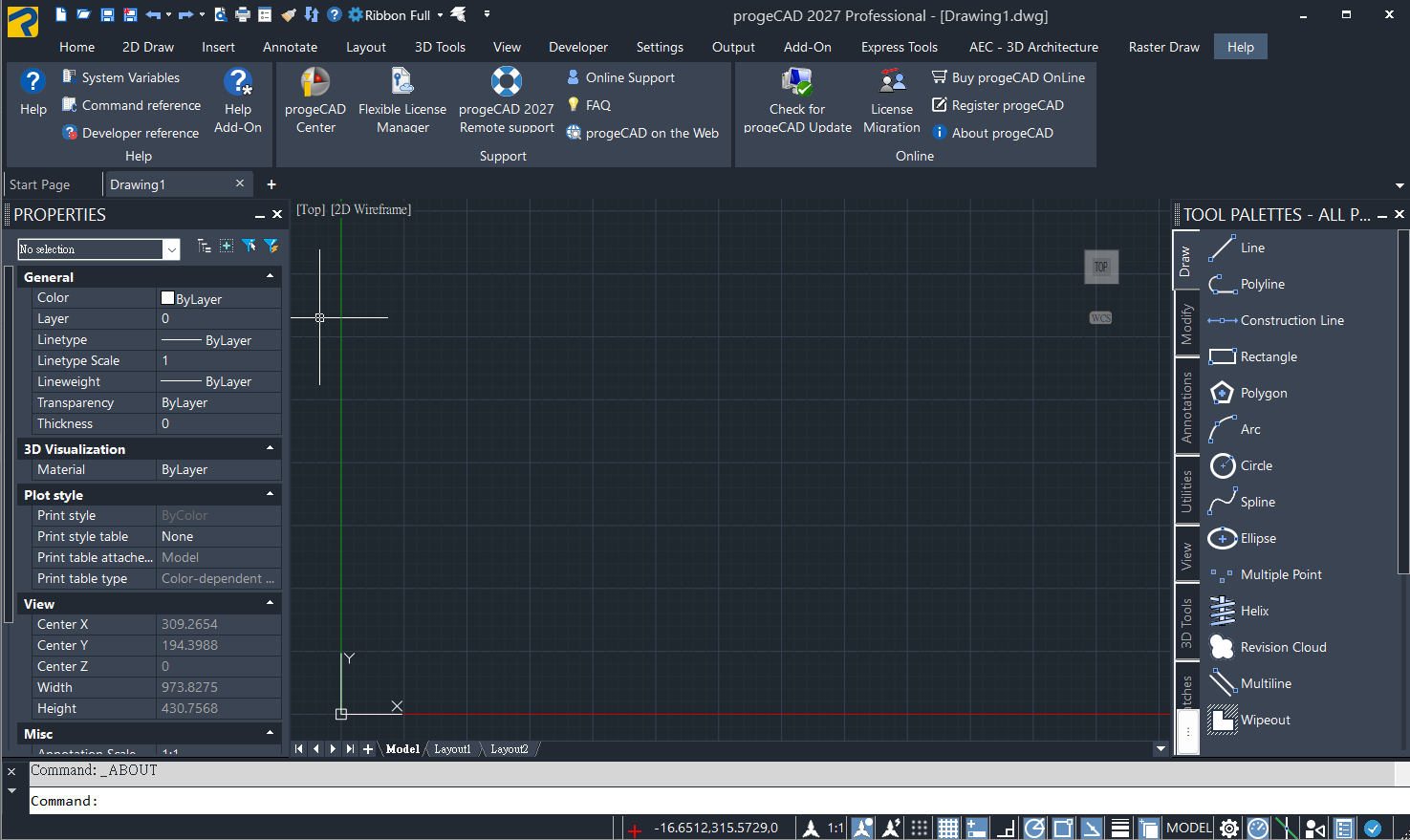The width and height of the screenshot is (1410, 840).
Task: Pick the Rectangle tool from the palette
Action: coord(1253,356)
